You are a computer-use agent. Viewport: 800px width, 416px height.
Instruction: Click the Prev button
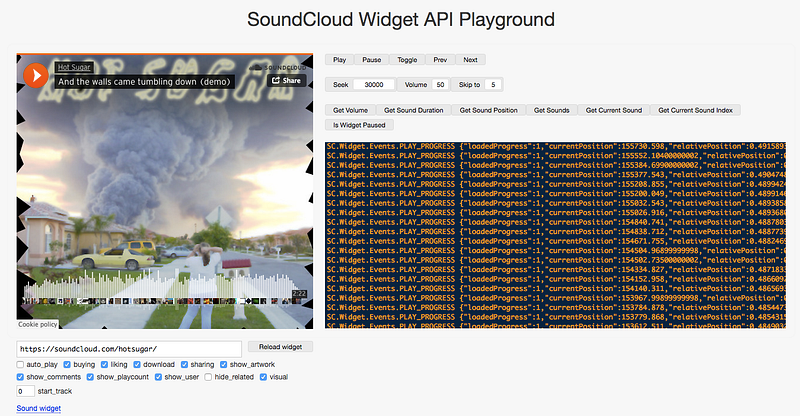(440, 60)
